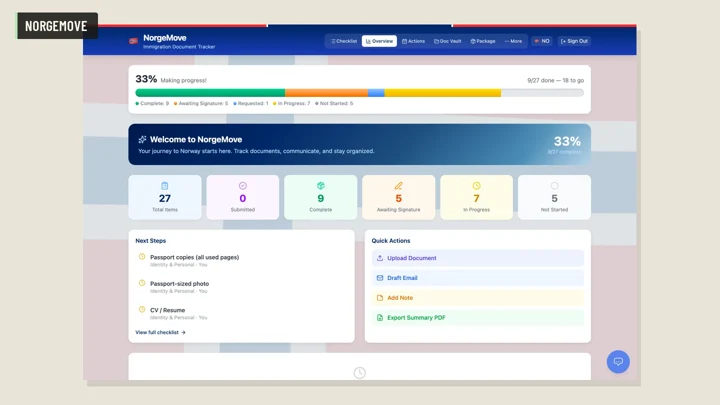This screenshot has height=405, width=720.
Task: Click the Submitted checkmark circle icon
Action: click(242, 186)
